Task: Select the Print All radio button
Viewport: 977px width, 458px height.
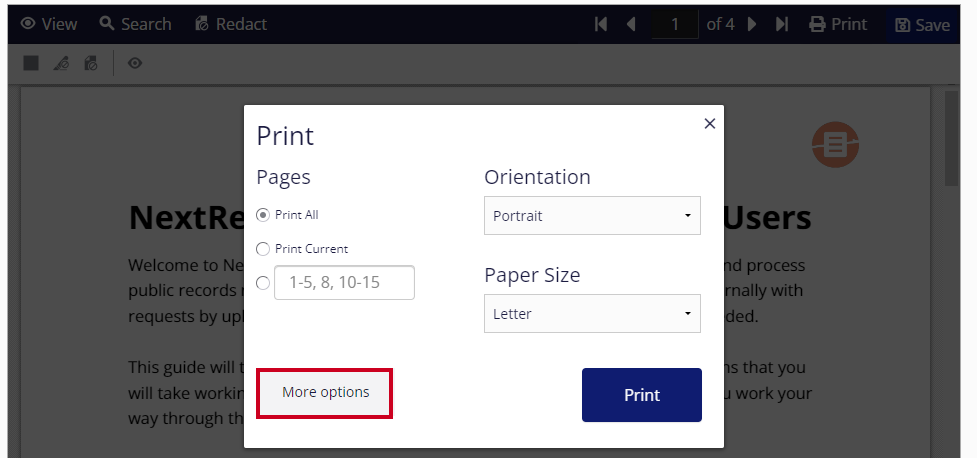Action: (263, 214)
